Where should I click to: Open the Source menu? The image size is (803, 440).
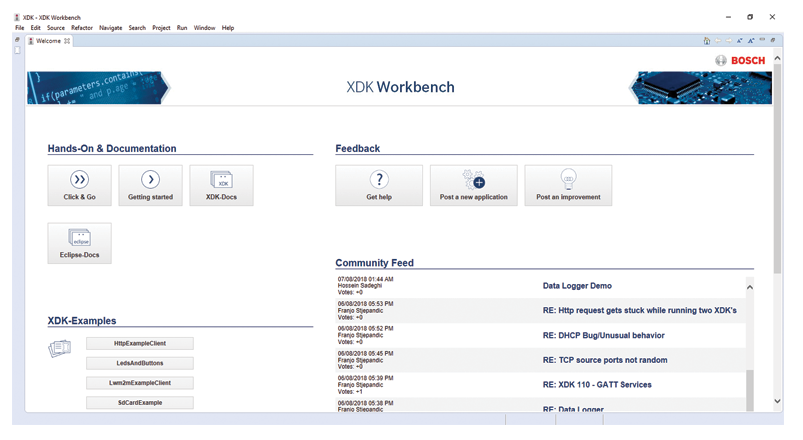(56, 28)
